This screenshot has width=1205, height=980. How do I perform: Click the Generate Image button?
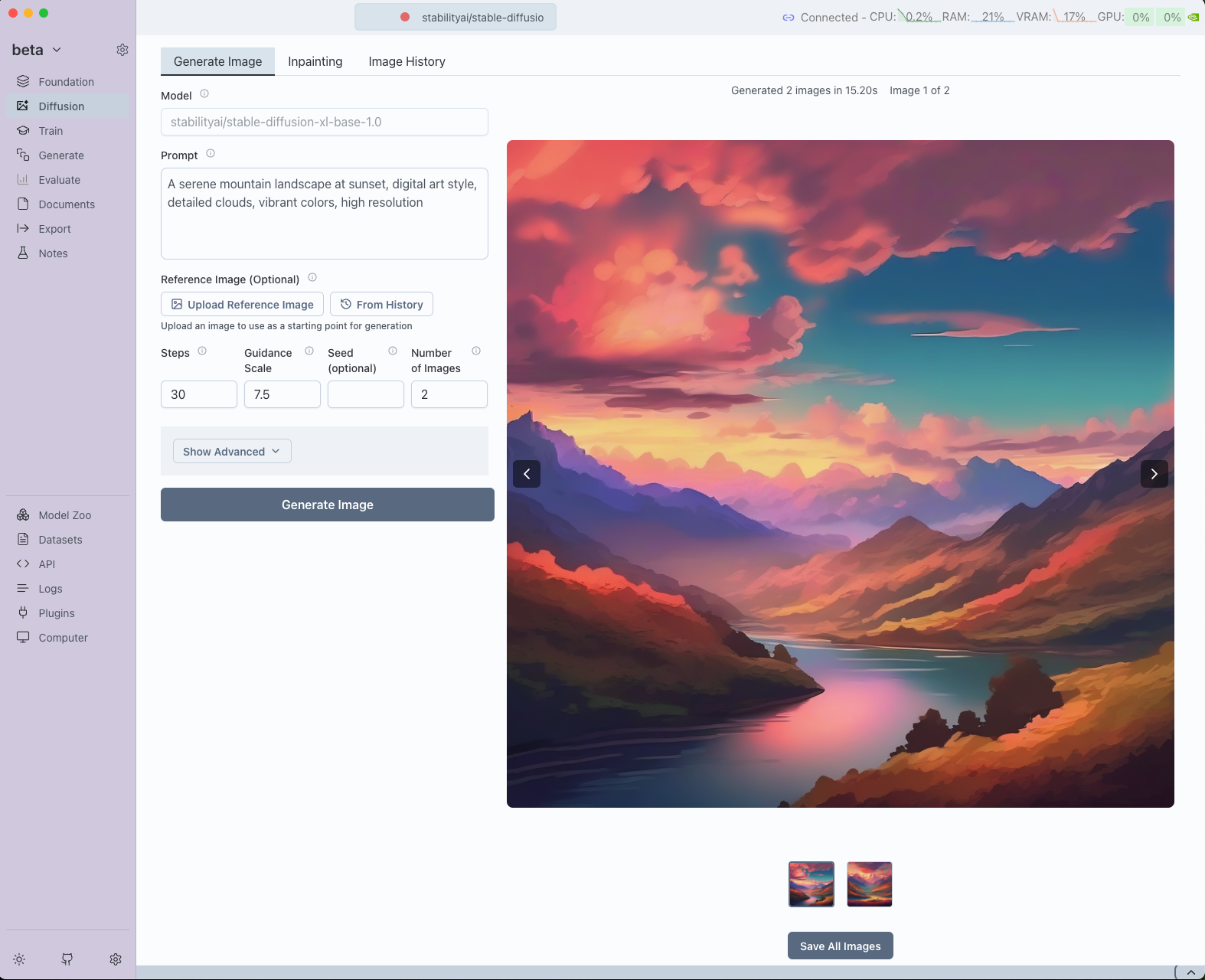327,505
